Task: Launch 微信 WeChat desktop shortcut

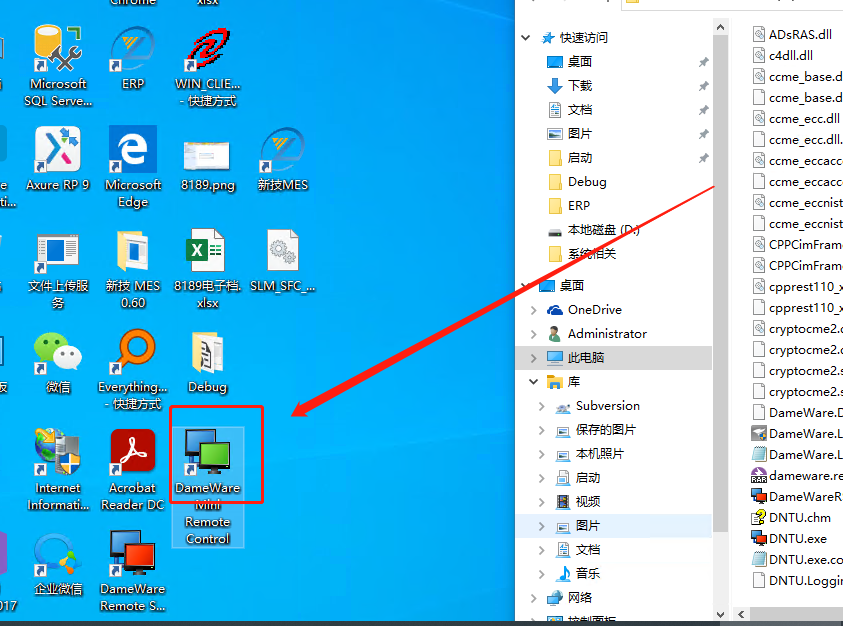Action: [58, 363]
